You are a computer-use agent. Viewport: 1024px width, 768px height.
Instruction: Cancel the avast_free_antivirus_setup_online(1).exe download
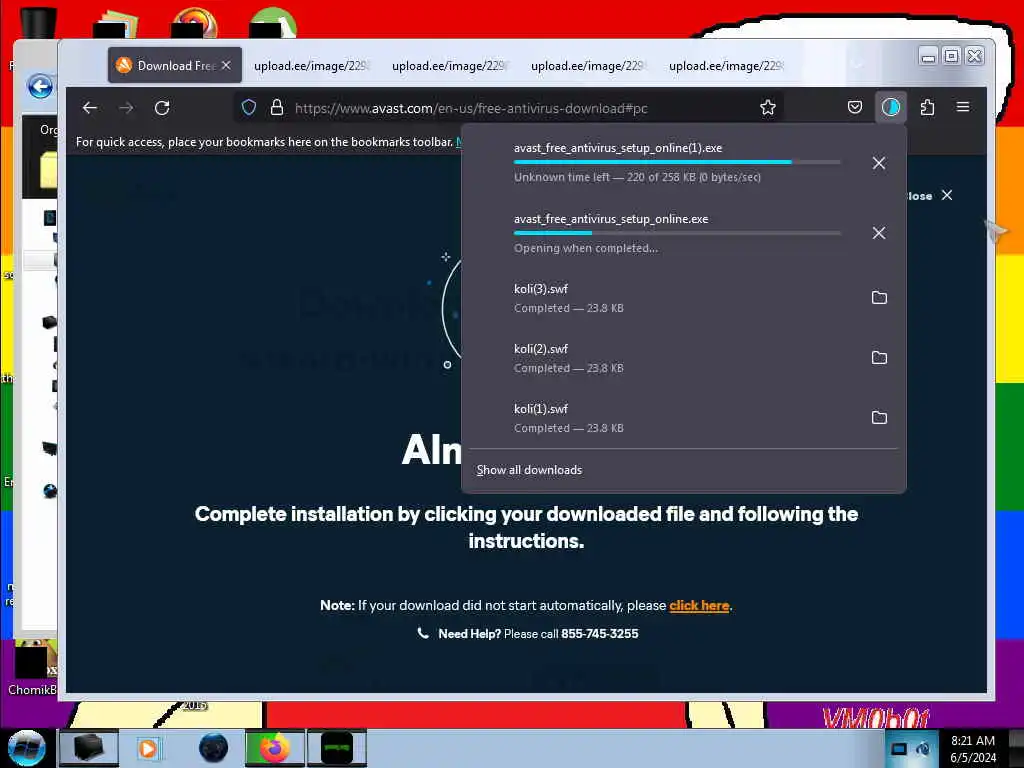tap(879, 163)
